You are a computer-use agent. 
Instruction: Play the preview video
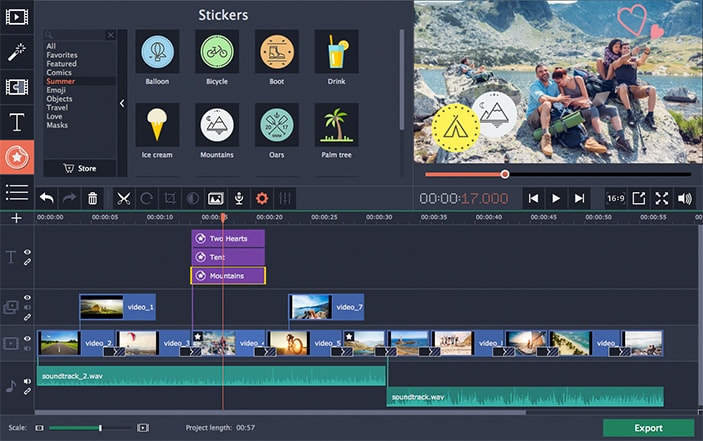(x=556, y=198)
